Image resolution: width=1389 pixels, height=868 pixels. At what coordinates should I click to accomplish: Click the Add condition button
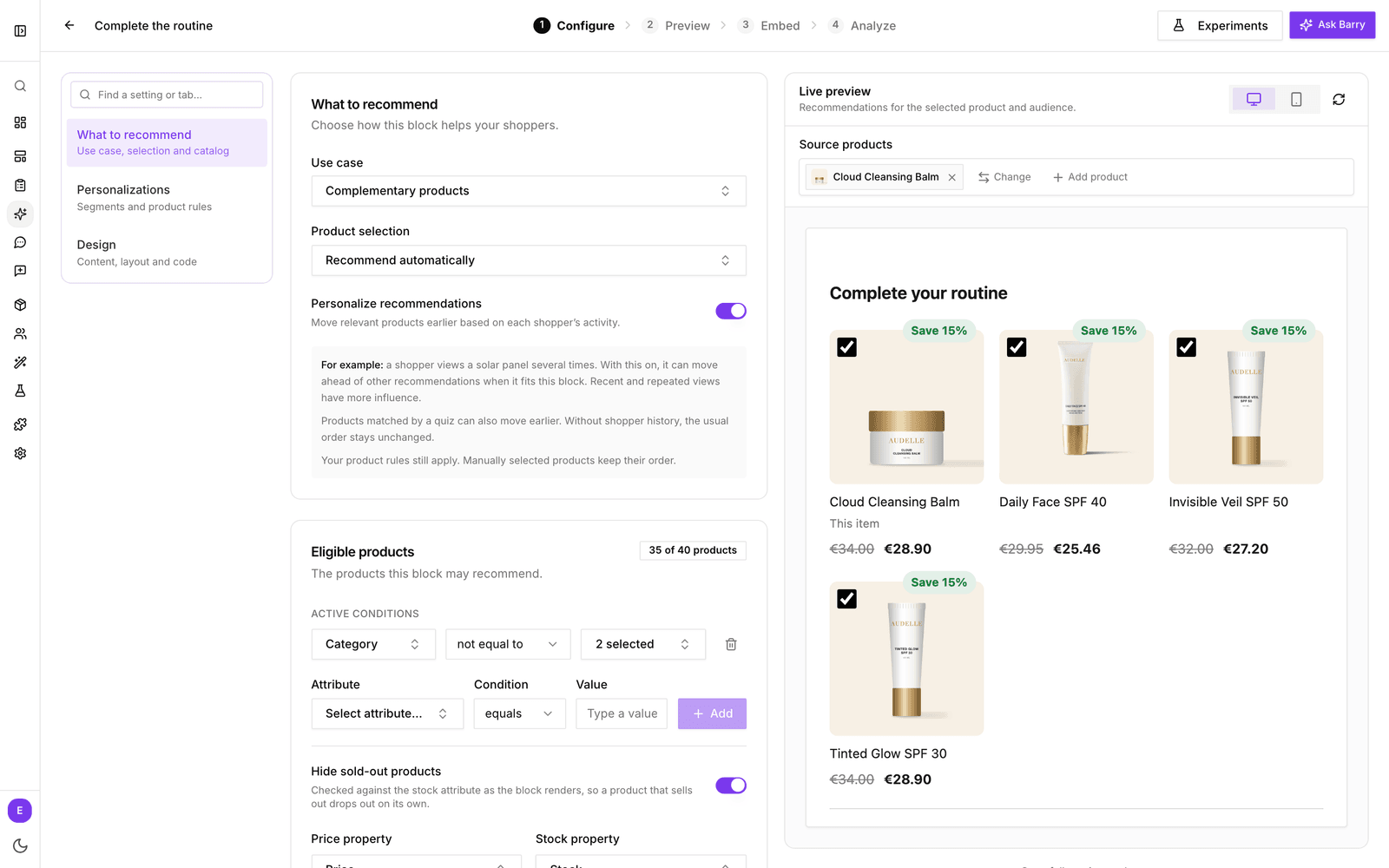tap(712, 713)
